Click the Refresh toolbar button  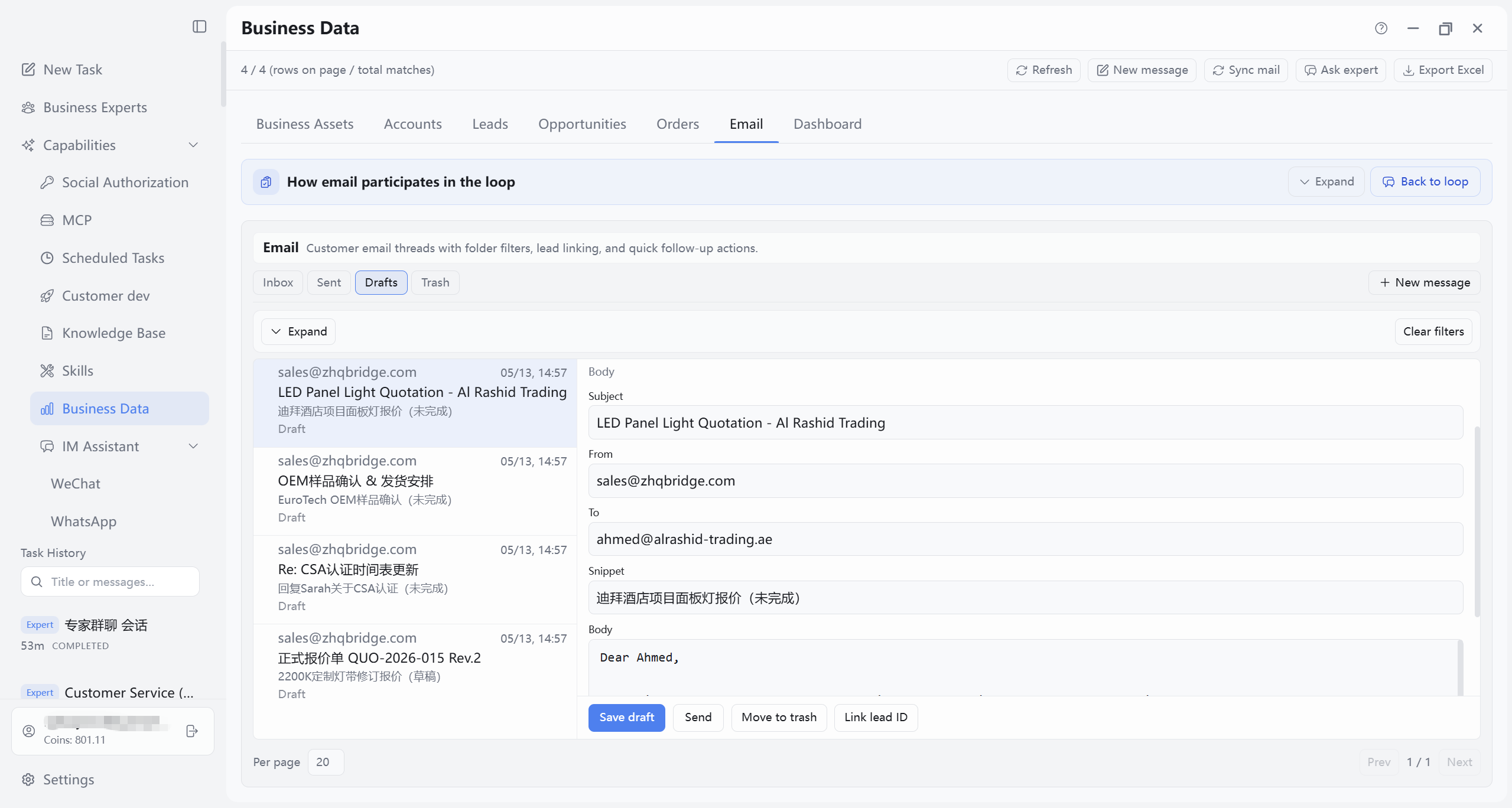pos(1043,70)
